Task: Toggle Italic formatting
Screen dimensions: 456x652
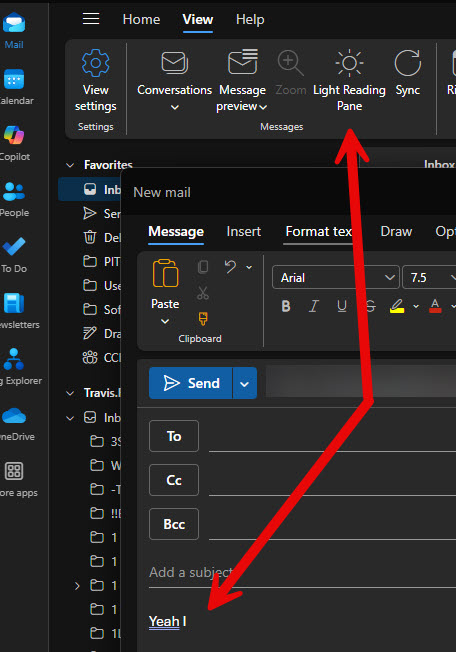Action: [314, 306]
